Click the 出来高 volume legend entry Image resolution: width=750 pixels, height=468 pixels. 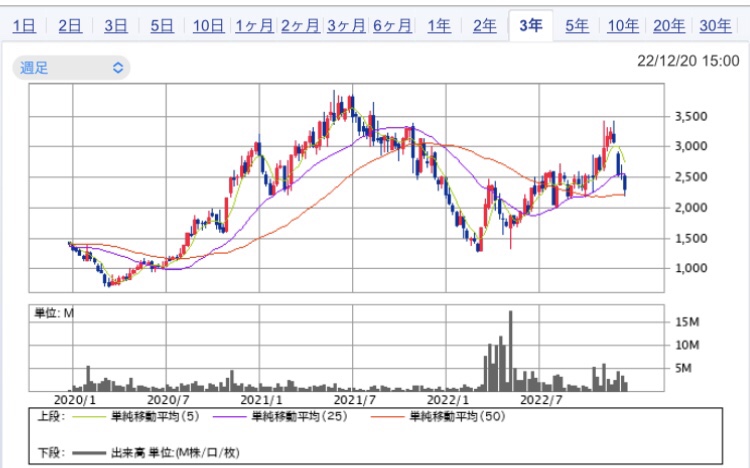[175, 452]
